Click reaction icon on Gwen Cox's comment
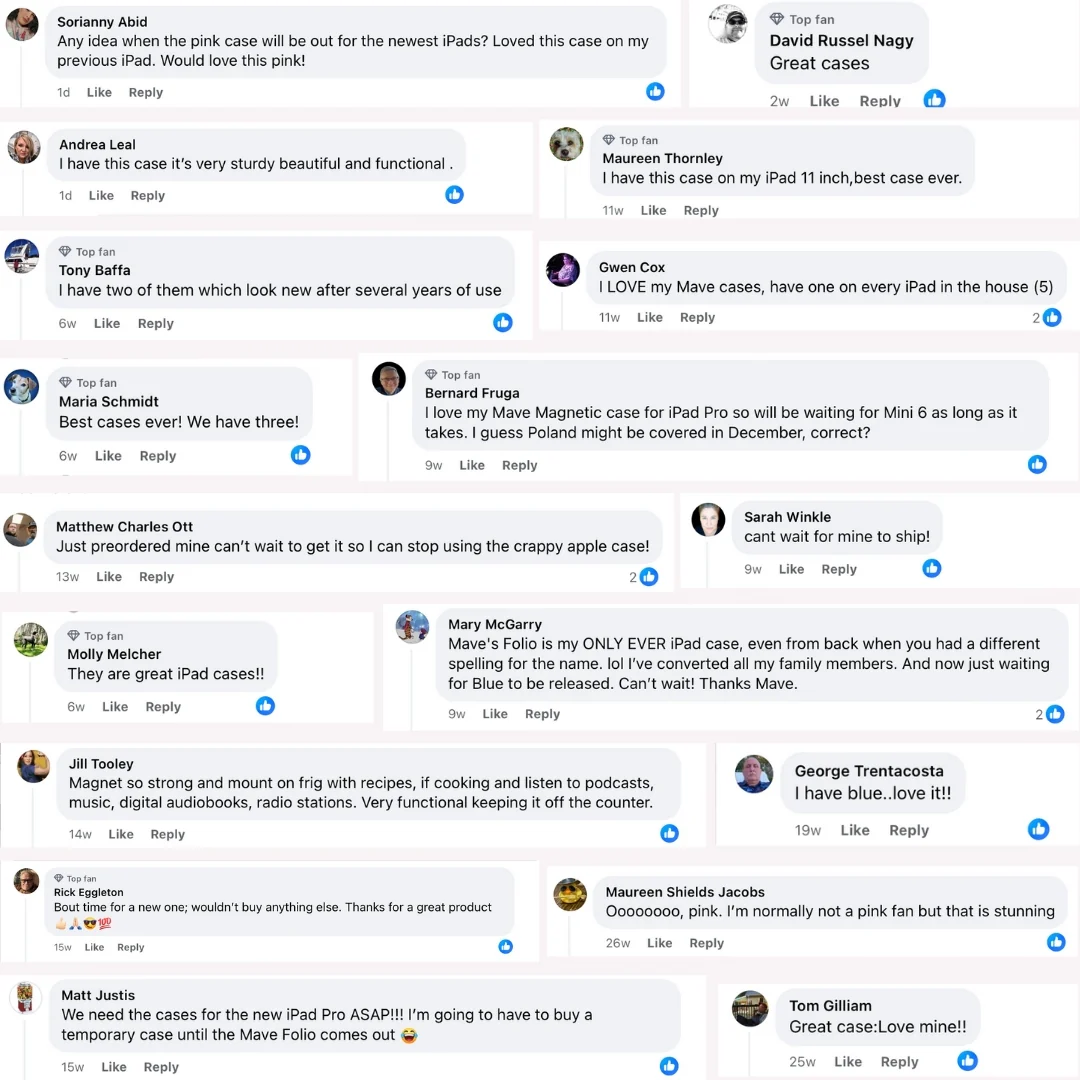Viewport: 1080px width, 1080px height. 1051,317
